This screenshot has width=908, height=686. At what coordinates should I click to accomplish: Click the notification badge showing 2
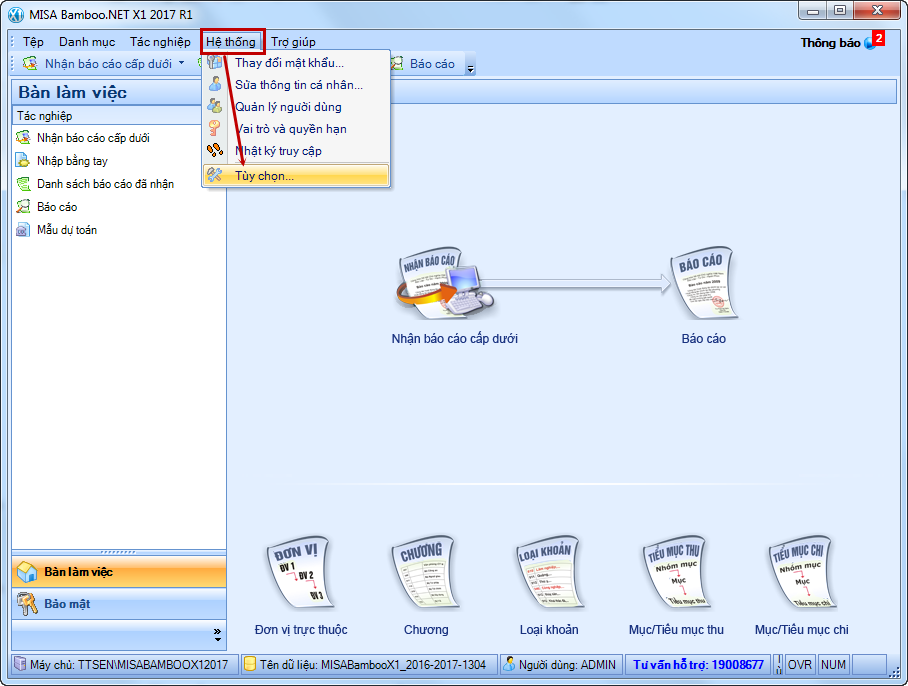tap(879, 39)
